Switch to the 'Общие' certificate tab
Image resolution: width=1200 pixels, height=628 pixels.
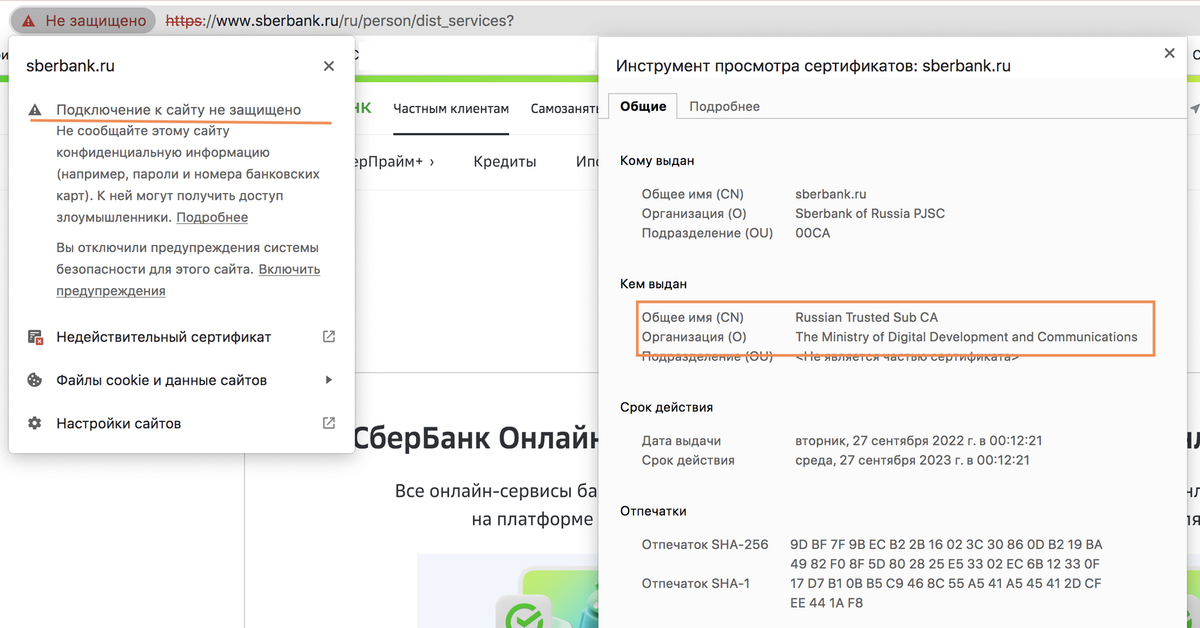pos(643,106)
